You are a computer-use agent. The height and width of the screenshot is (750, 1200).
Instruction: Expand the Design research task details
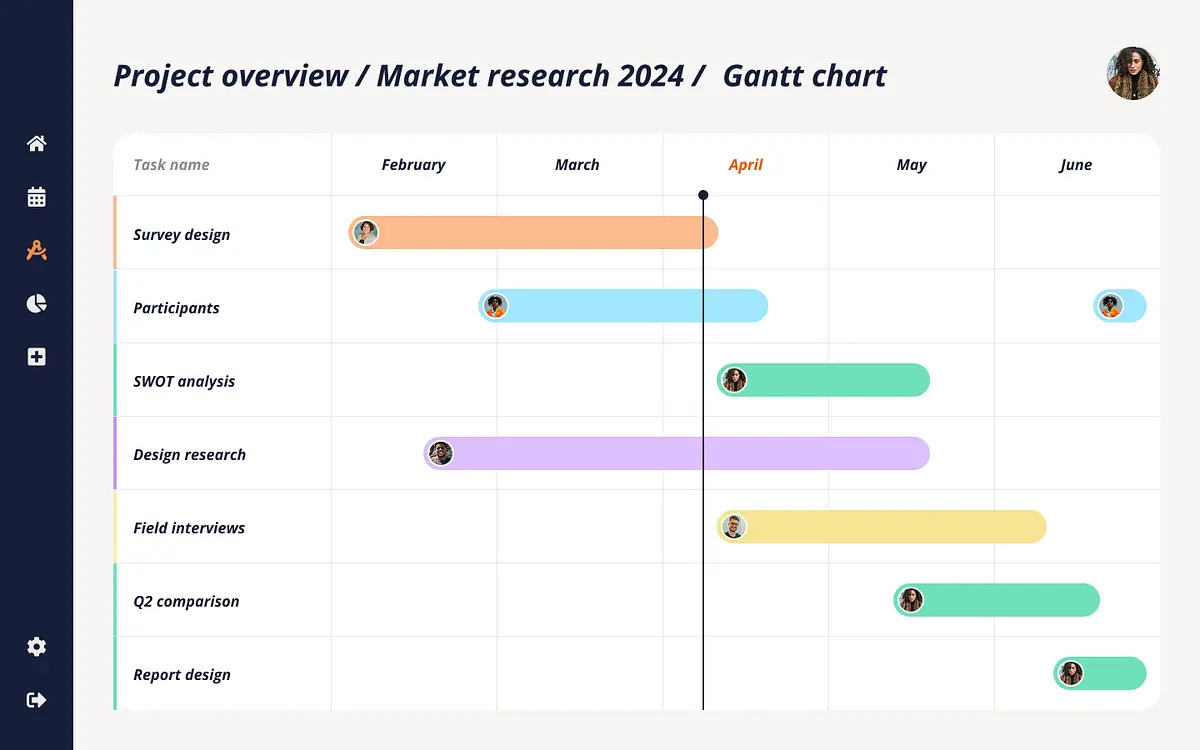point(189,453)
